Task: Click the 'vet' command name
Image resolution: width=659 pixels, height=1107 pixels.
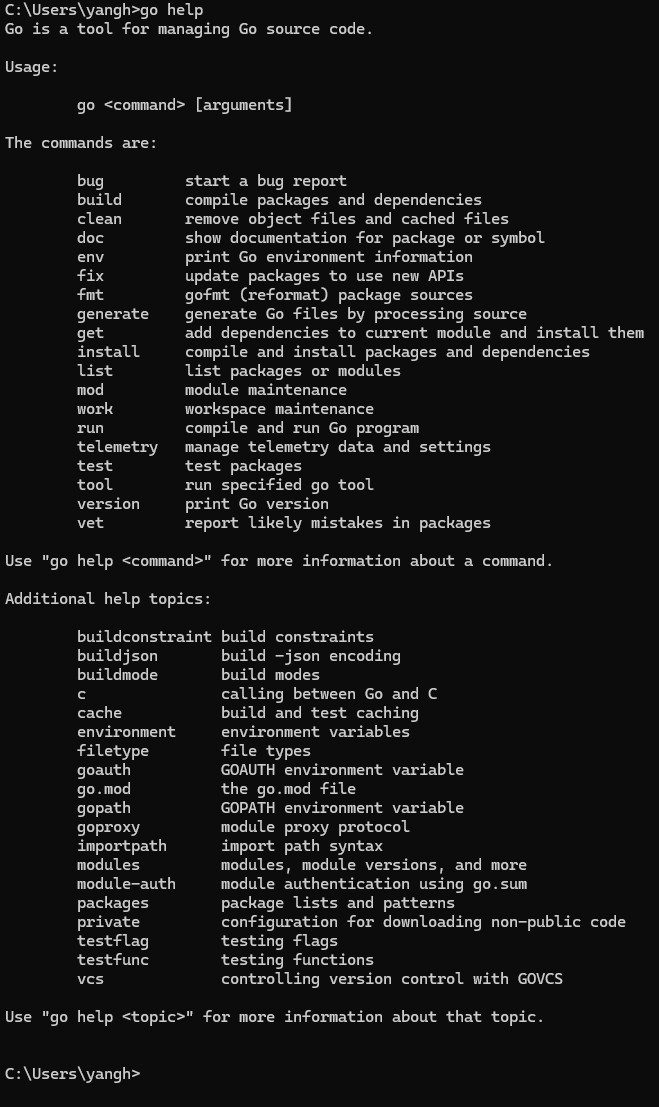Action: pyautogui.click(x=90, y=523)
